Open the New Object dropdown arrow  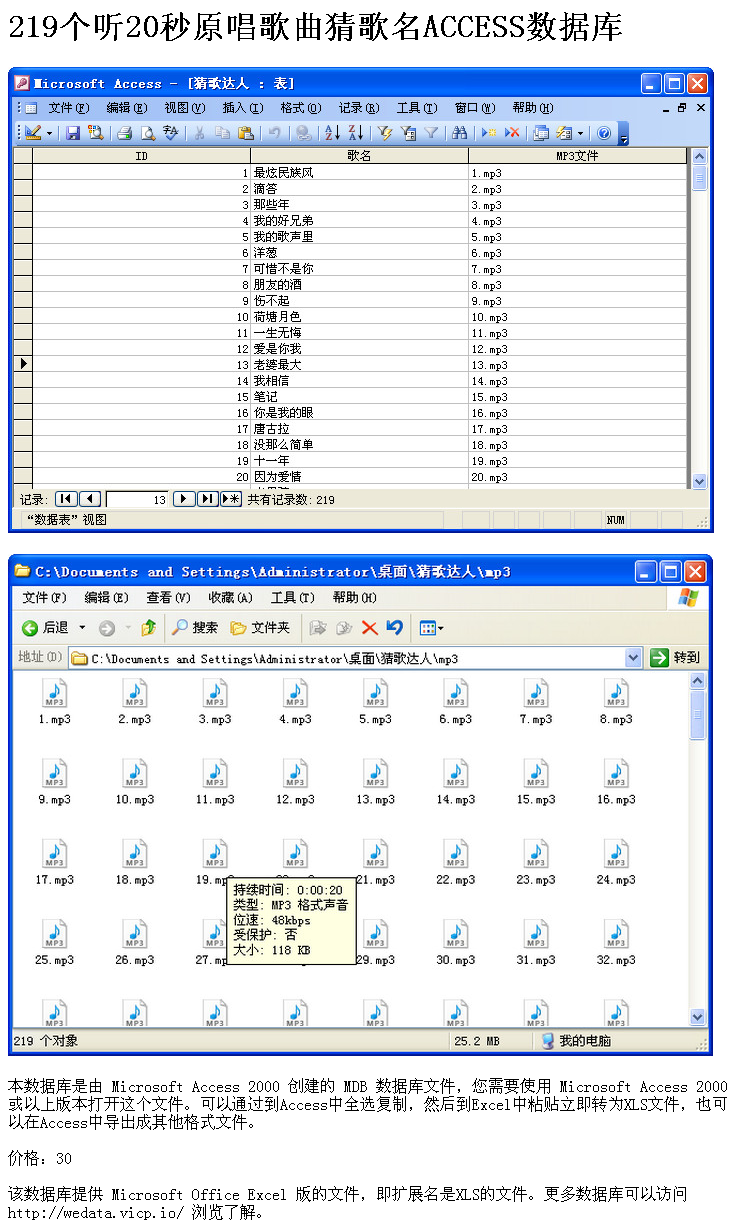pyautogui.click(x=580, y=132)
